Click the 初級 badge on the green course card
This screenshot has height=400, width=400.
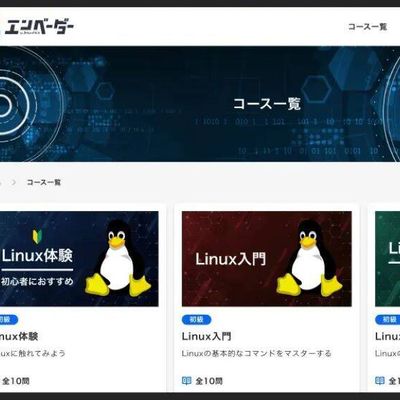pyautogui.click(x=387, y=320)
